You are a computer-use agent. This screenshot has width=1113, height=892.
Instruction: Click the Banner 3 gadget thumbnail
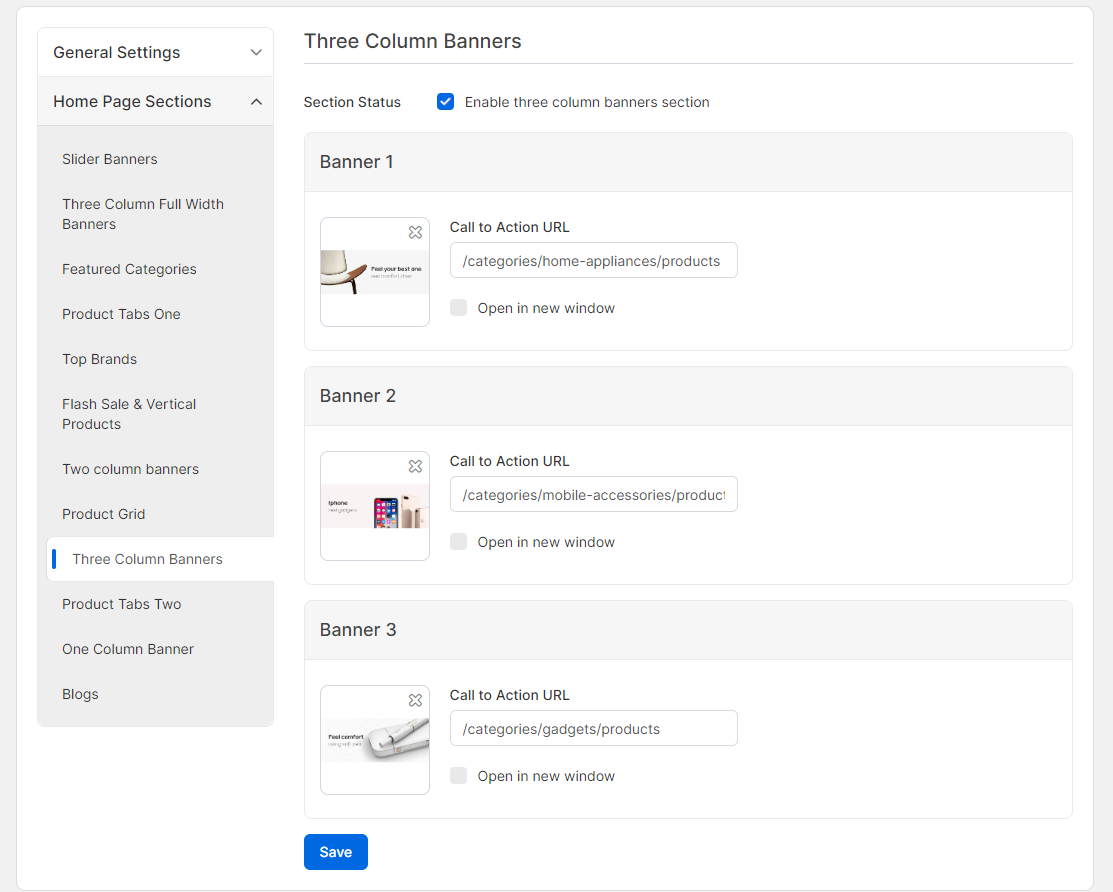point(374,741)
